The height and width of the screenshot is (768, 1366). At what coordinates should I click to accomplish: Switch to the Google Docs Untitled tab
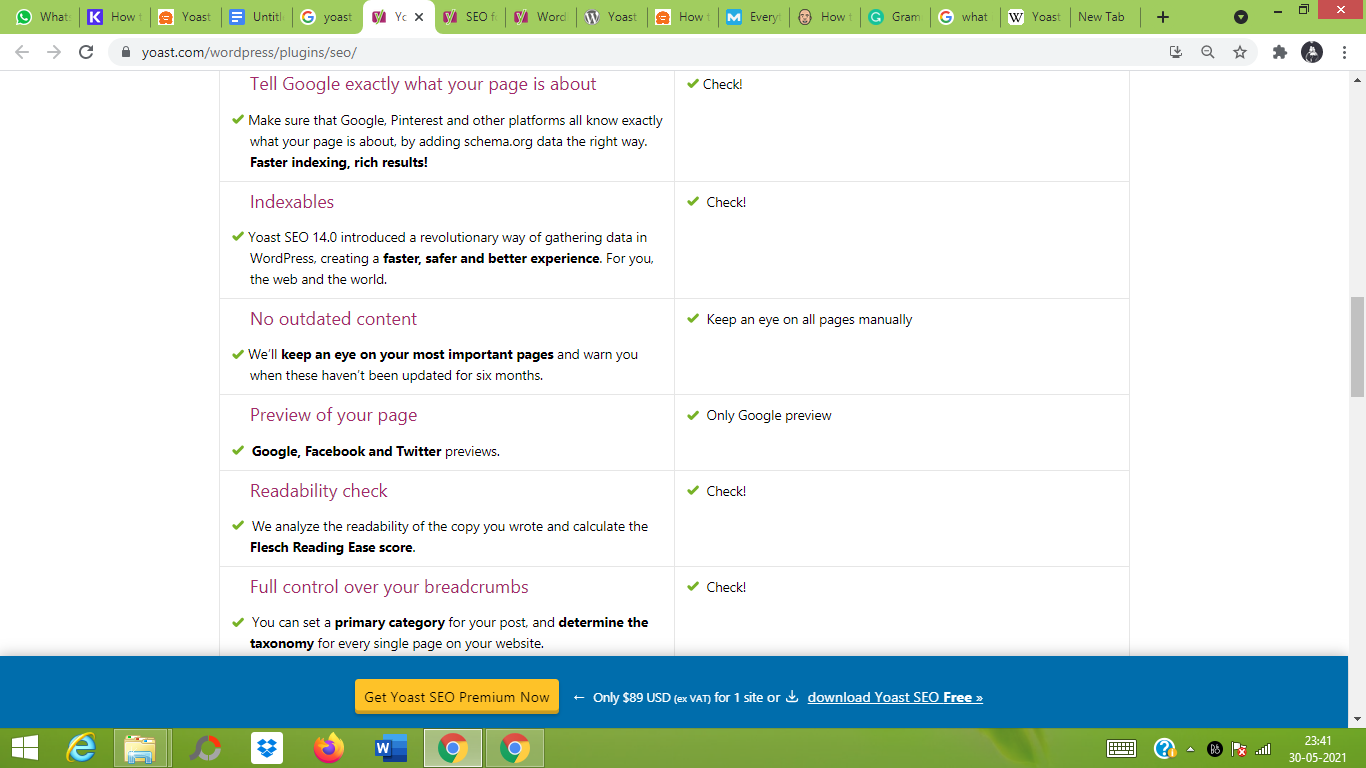[256, 17]
